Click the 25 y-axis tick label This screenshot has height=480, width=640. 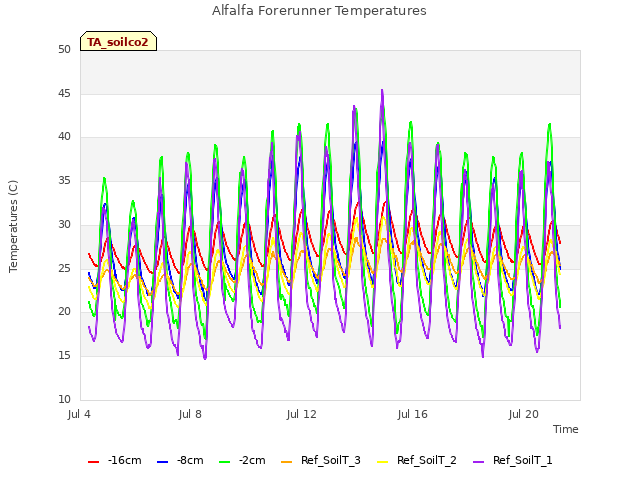(64, 268)
